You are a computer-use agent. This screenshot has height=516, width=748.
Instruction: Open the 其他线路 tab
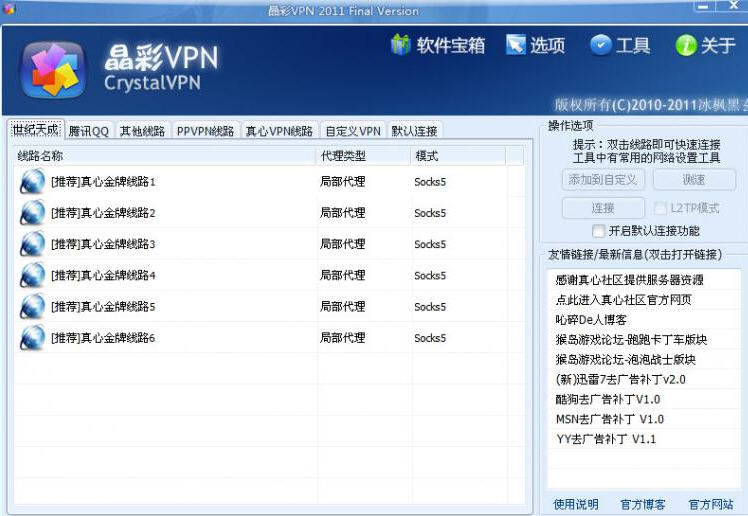click(x=142, y=131)
